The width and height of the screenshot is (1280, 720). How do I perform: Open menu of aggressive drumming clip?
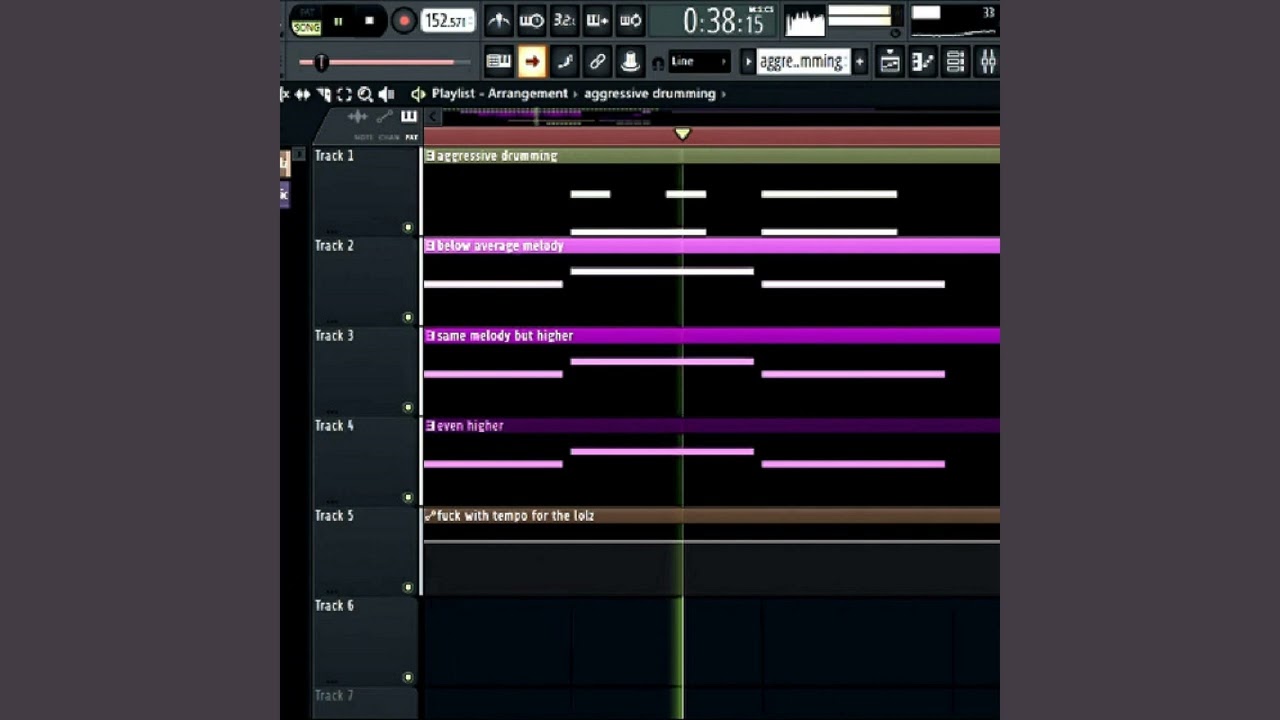430,156
